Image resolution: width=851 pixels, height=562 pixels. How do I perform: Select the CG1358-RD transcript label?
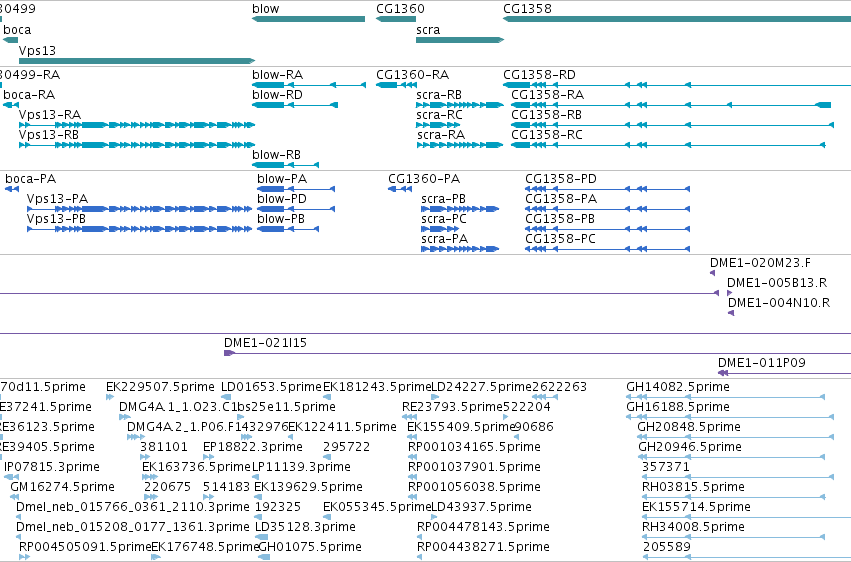point(539,75)
